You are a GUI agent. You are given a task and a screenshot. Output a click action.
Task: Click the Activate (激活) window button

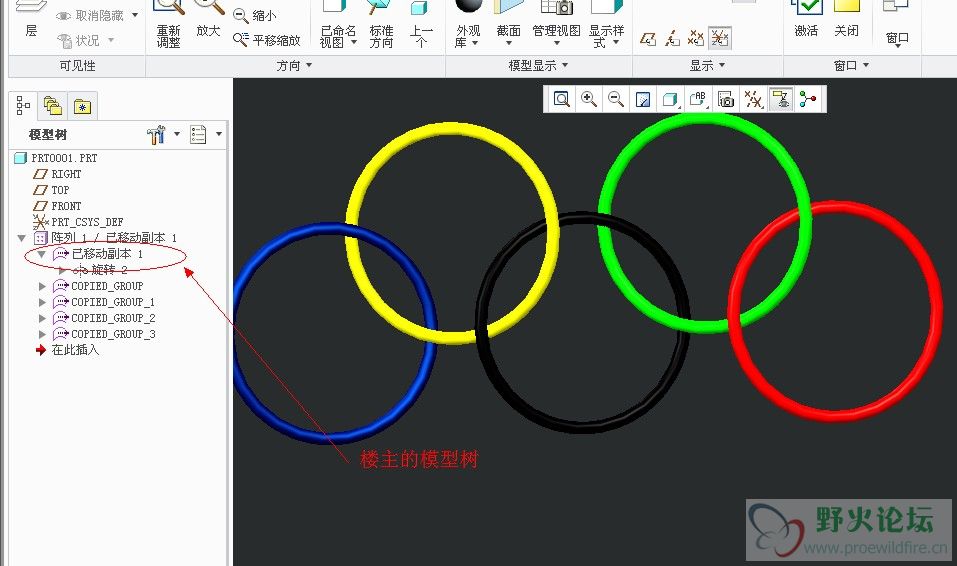click(x=806, y=20)
